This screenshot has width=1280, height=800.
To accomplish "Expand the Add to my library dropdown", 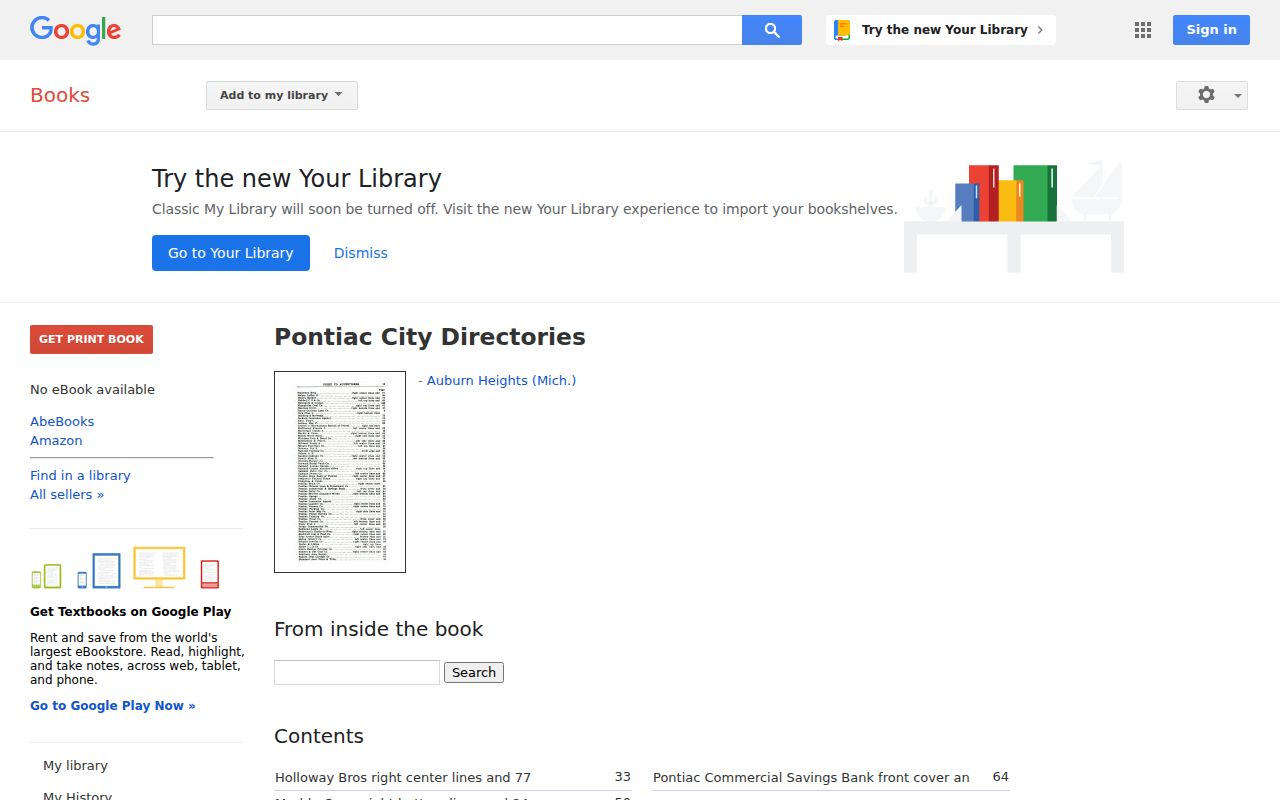I will click(x=282, y=95).
